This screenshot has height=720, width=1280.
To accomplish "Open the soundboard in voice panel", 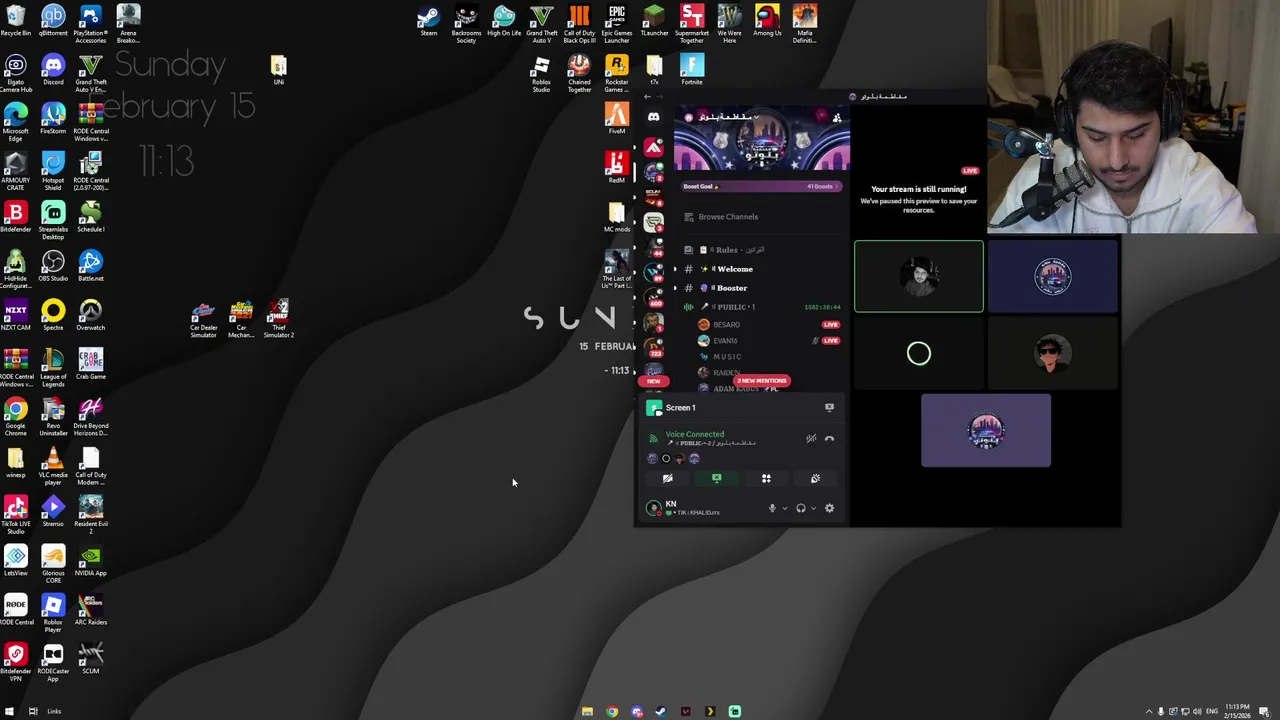I will (815, 478).
